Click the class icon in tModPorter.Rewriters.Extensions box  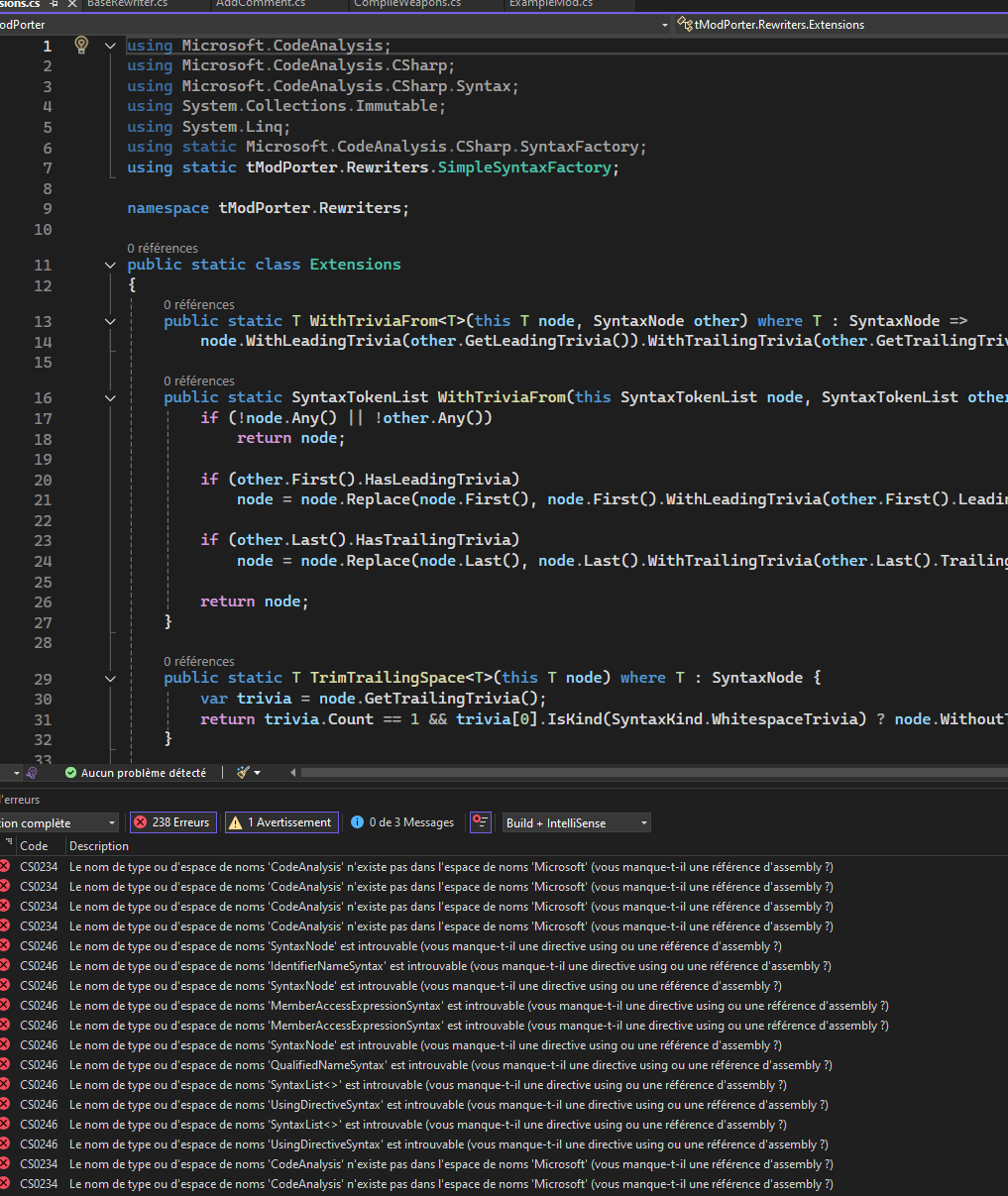click(684, 25)
